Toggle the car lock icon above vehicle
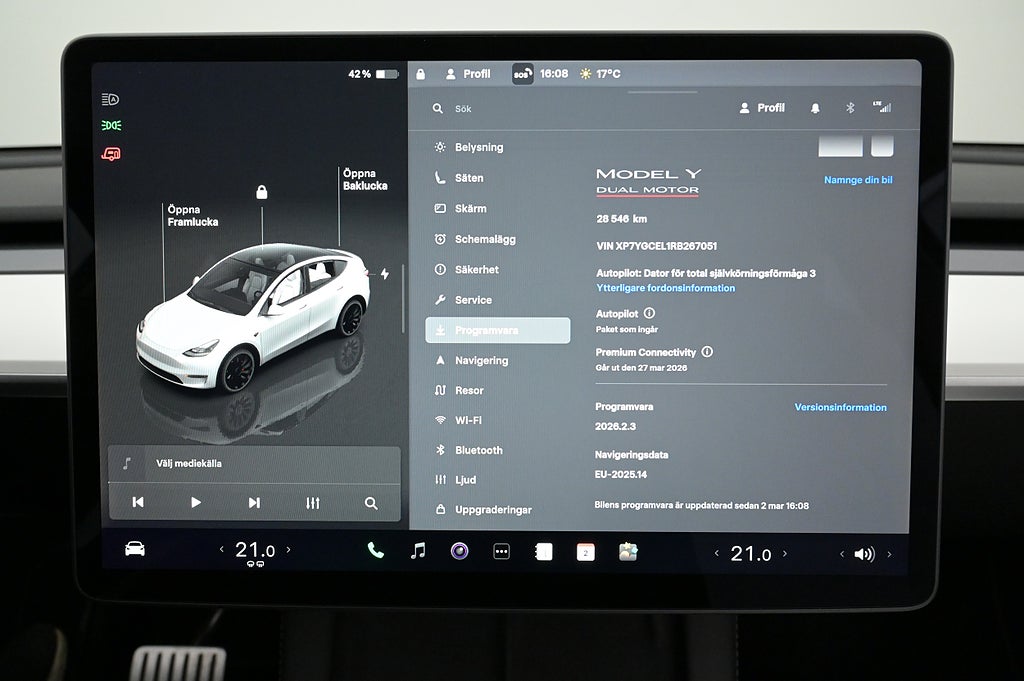Viewport: 1024px width, 681px height. (x=262, y=192)
